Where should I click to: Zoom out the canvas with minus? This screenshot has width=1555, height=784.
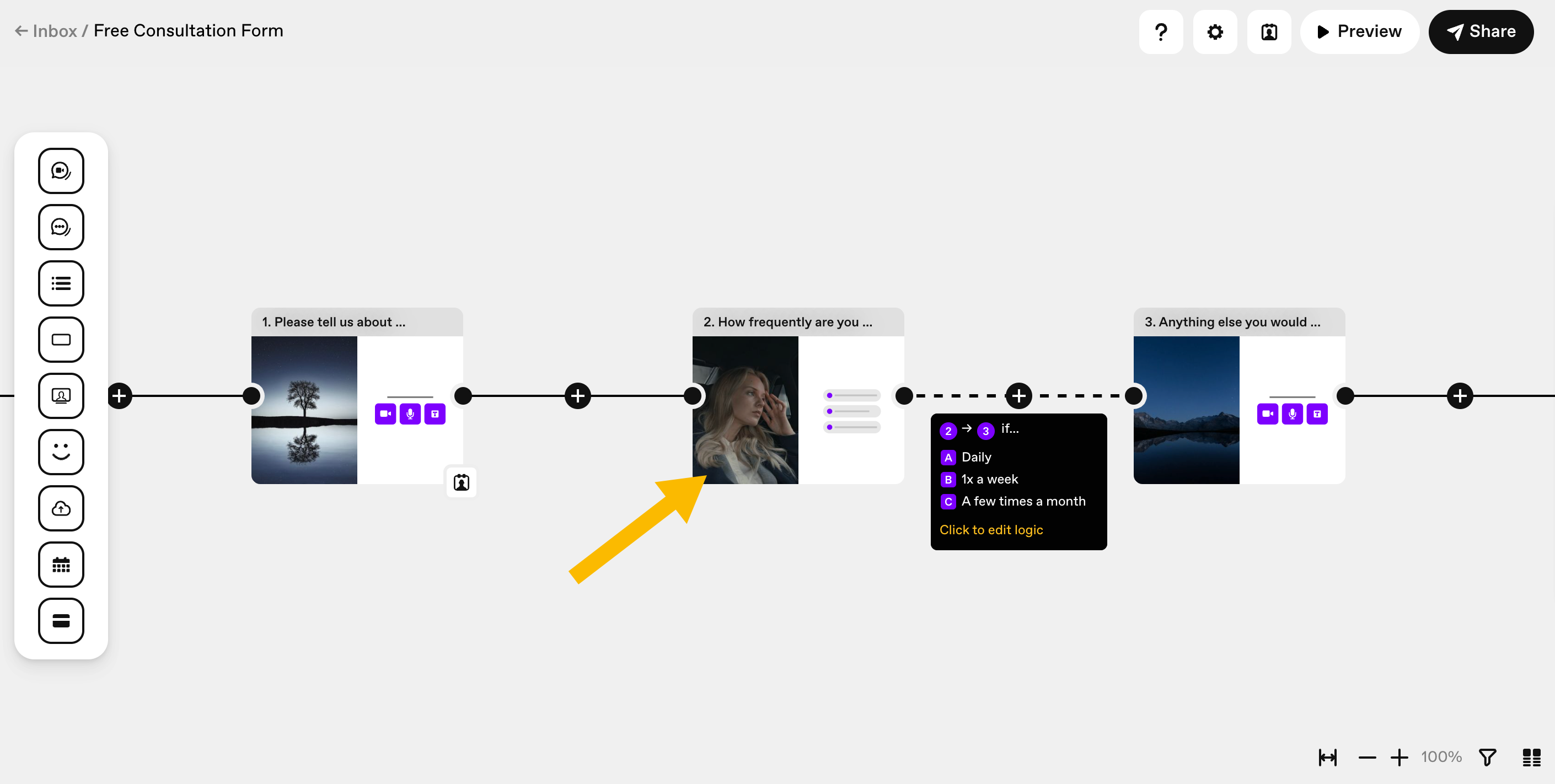tap(1366, 757)
